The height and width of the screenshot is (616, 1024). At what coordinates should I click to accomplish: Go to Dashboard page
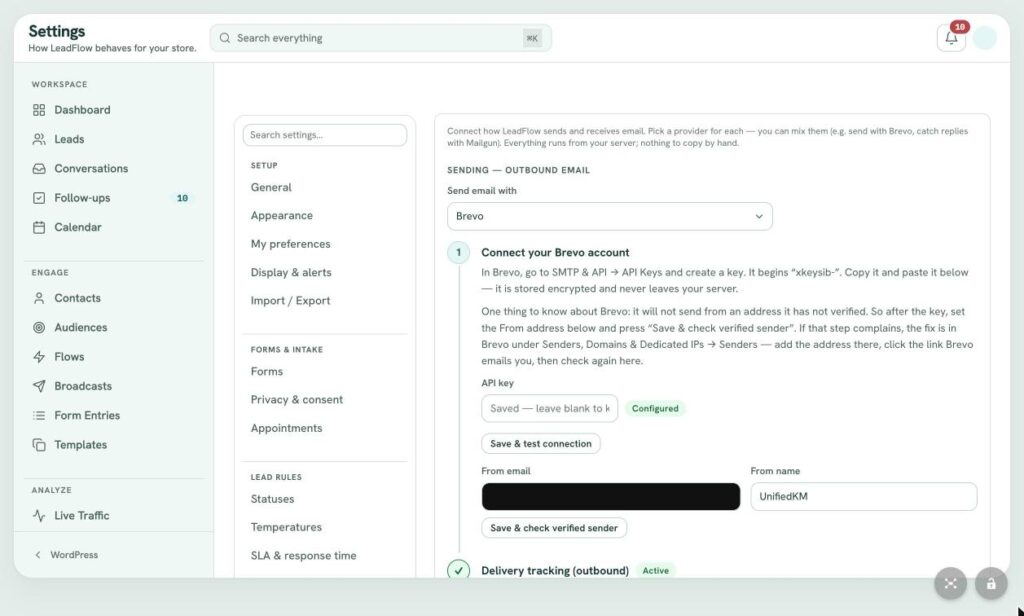pyautogui.click(x=82, y=110)
